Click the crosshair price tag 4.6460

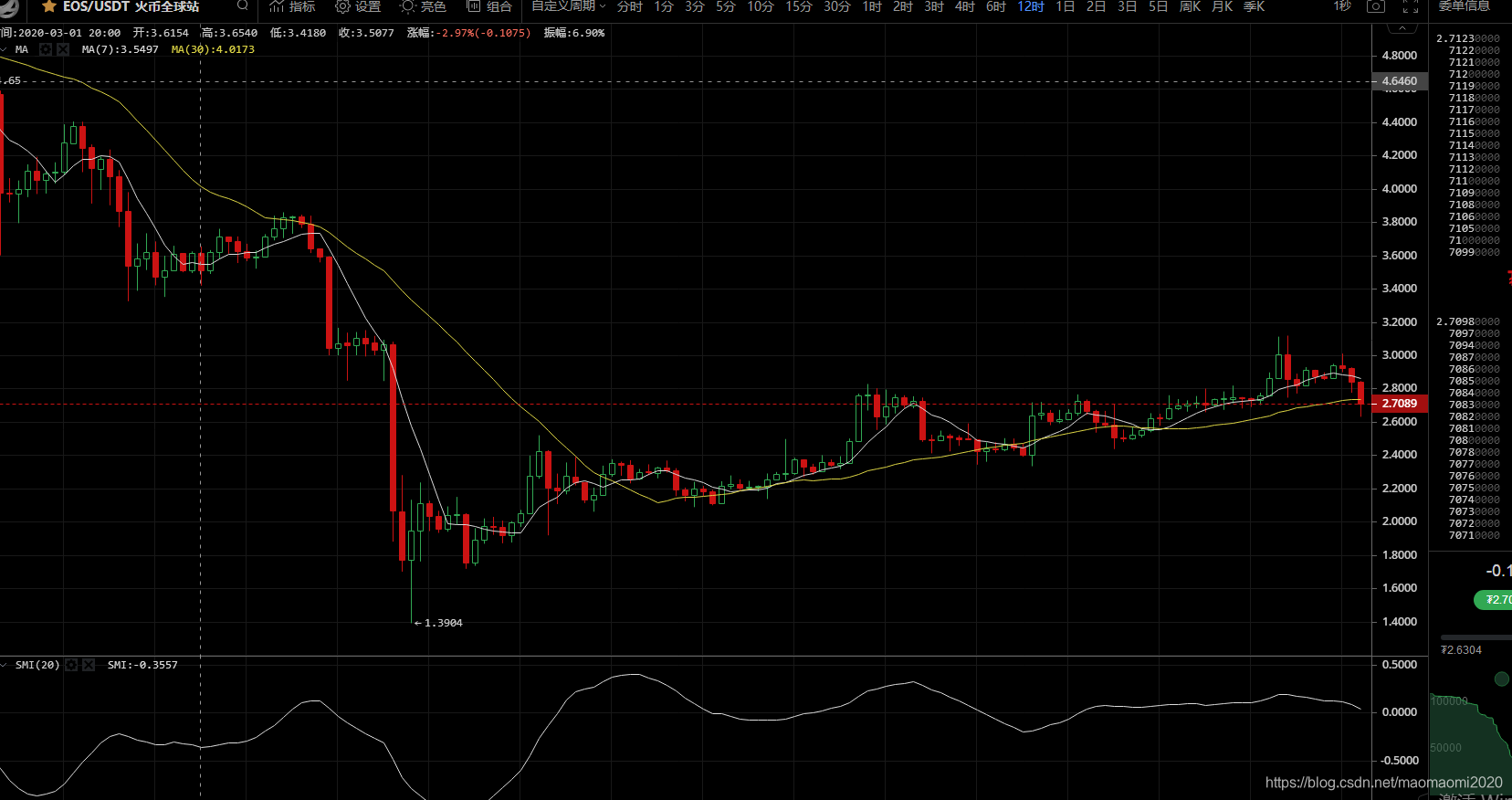[x=1399, y=81]
